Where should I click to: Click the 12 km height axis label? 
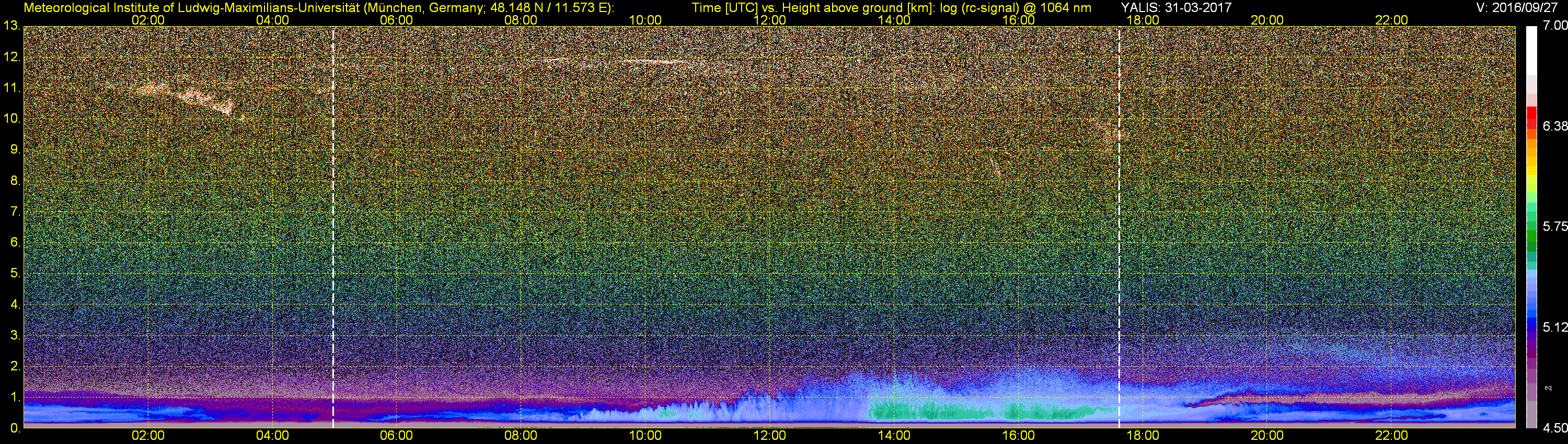point(11,57)
